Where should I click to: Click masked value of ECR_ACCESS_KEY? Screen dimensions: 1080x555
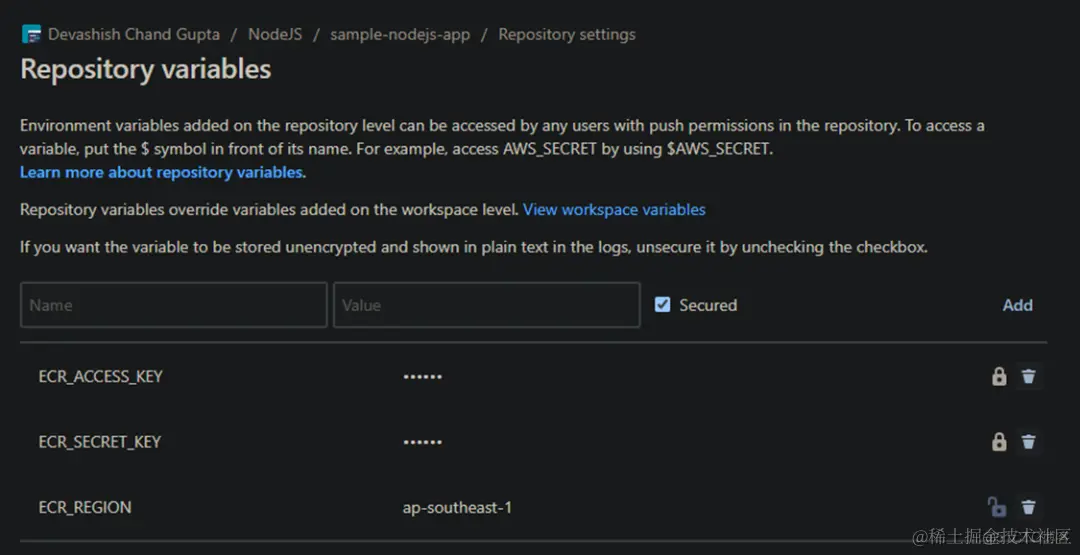coord(422,377)
